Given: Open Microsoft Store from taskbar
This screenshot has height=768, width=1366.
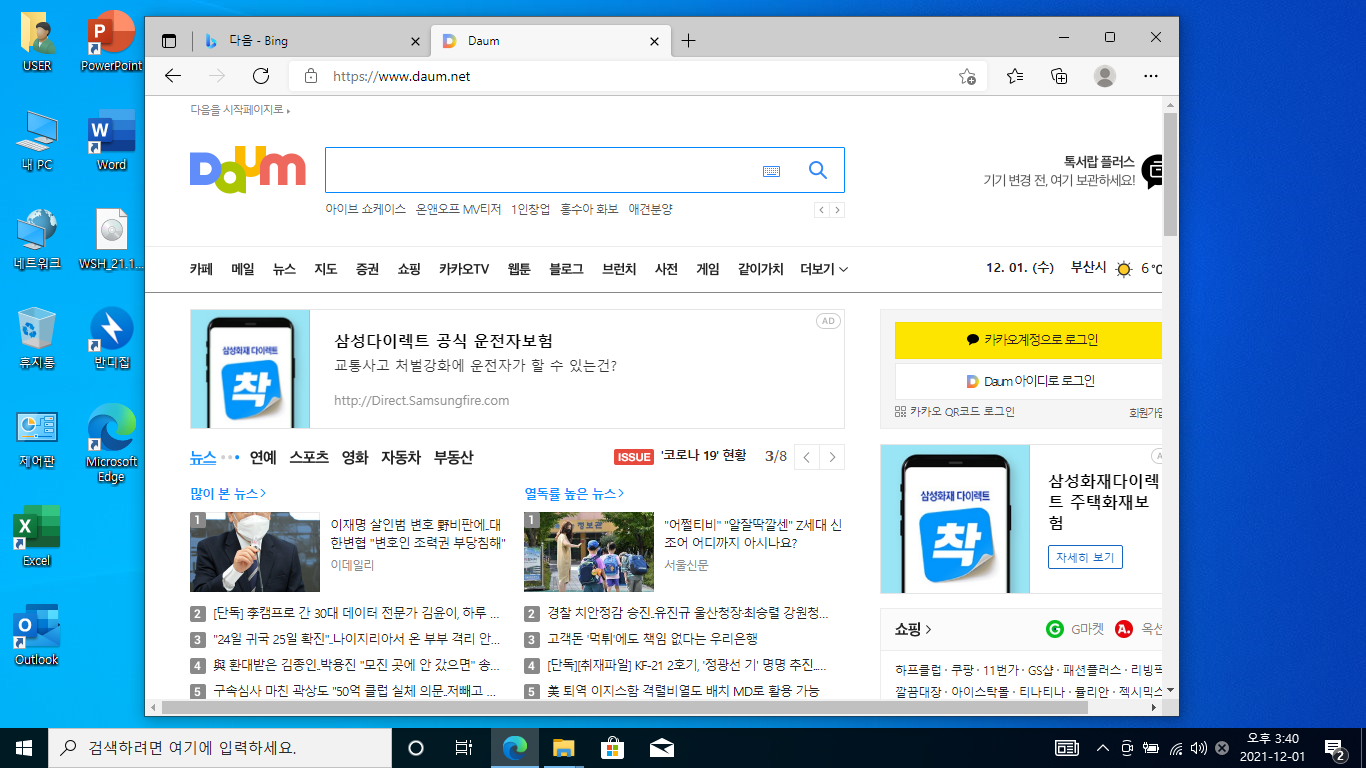Looking at the screenshot, I should pyautogui.click(x=612, y=747).
